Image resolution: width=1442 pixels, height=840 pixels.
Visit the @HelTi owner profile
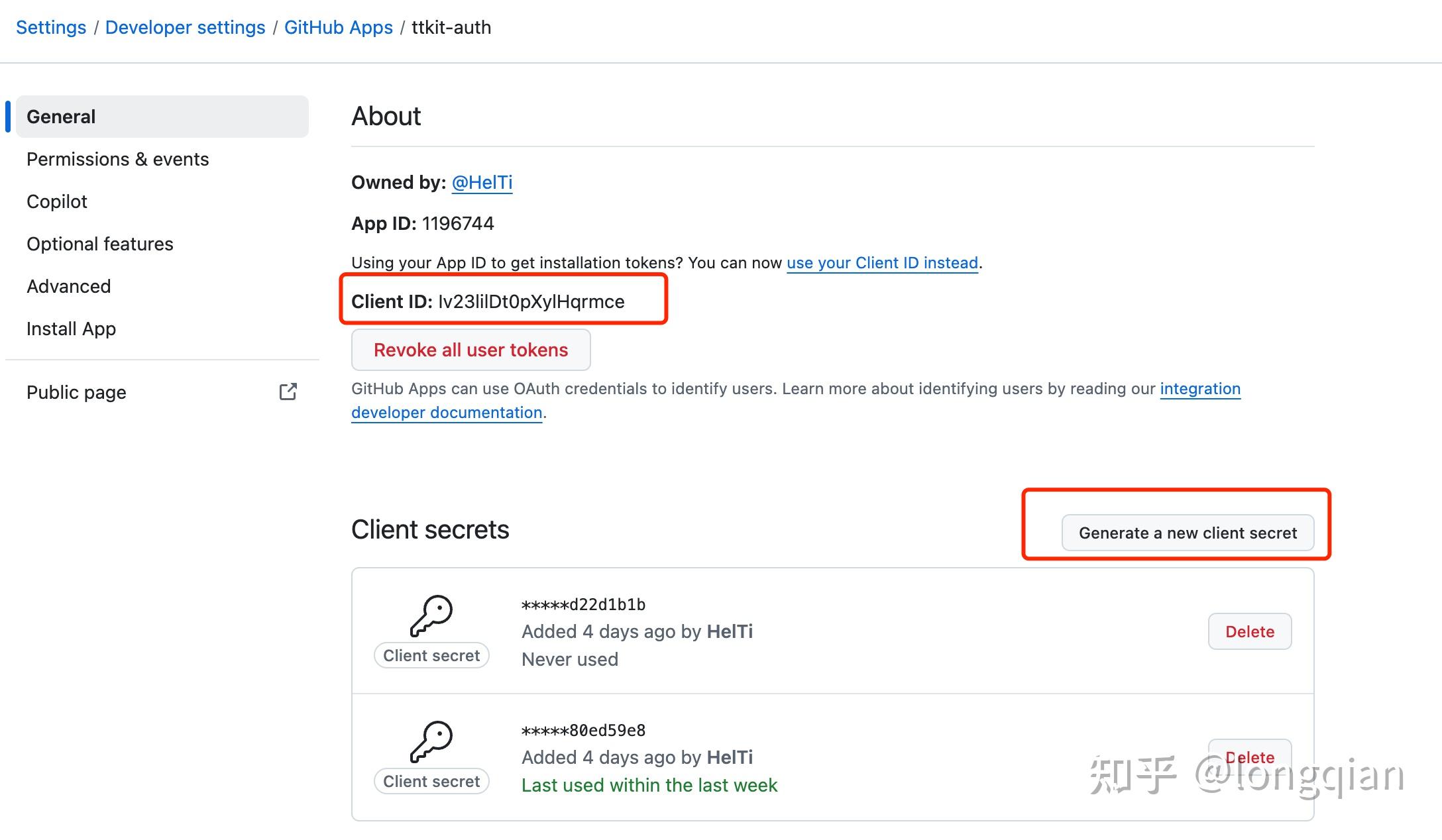(482, 182)
